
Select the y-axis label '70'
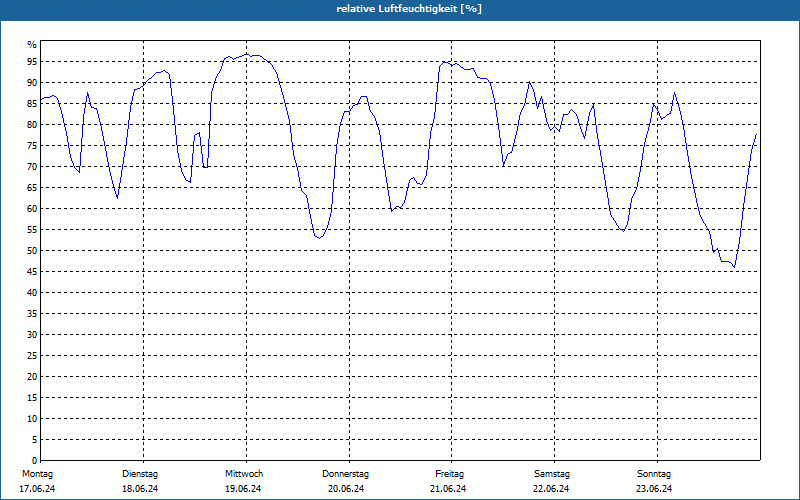pyautogui.click(x=32, y=167)
